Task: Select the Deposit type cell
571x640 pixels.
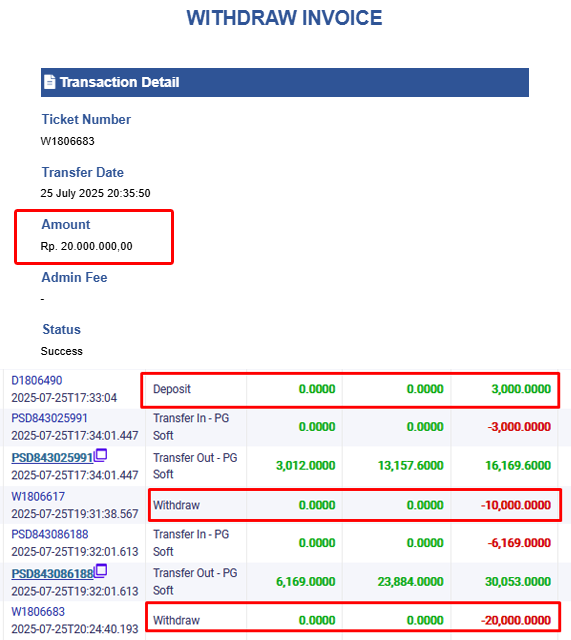Action: 172,389
